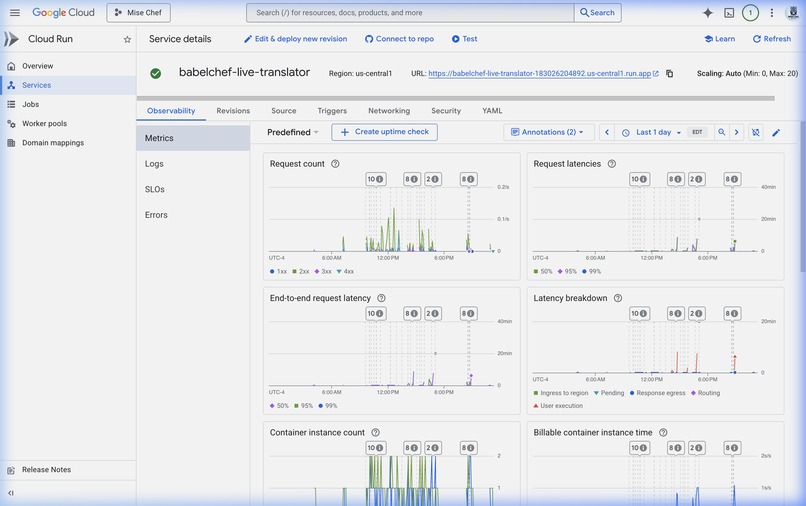
Task: Toggle 3xx legend in Request count
Action: (323, 271)
